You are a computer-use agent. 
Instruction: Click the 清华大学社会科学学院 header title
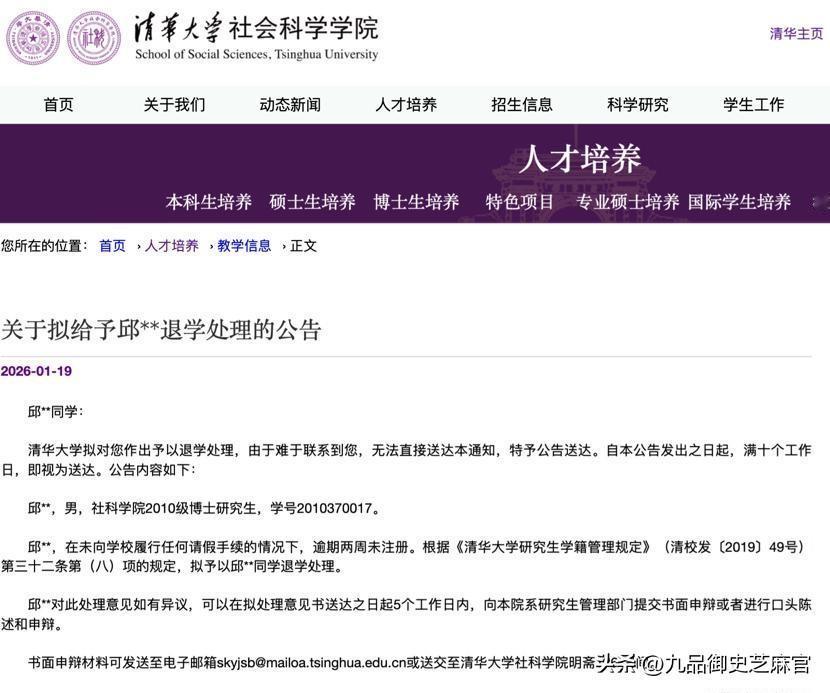tap(256, 28)
